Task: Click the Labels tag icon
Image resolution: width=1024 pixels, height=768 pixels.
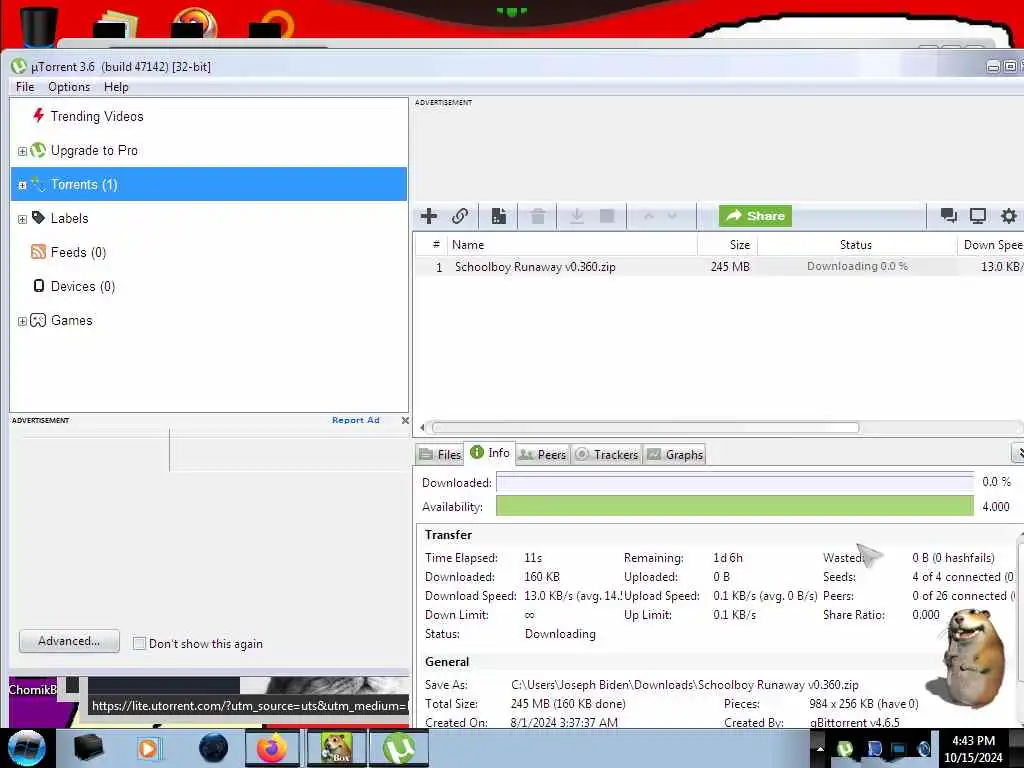Action: tap(39, 217)
